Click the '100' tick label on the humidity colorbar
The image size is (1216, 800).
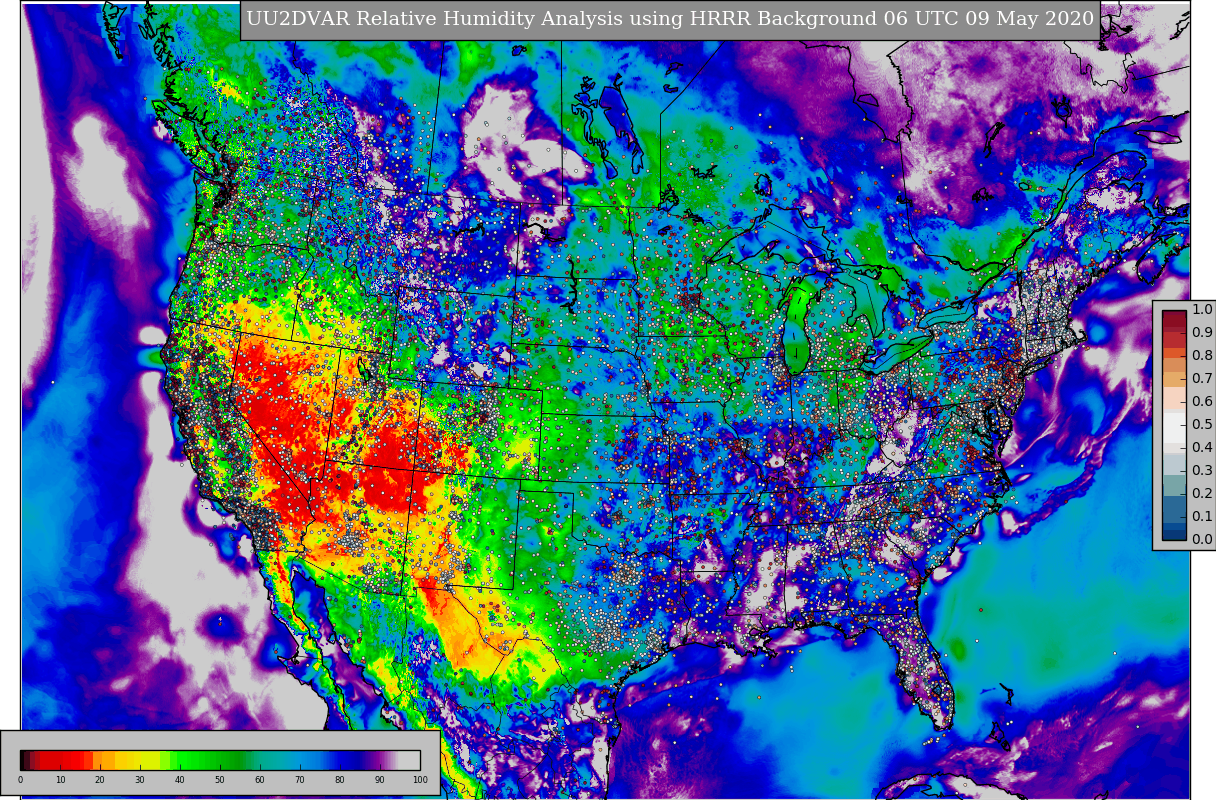pos(420,780)
